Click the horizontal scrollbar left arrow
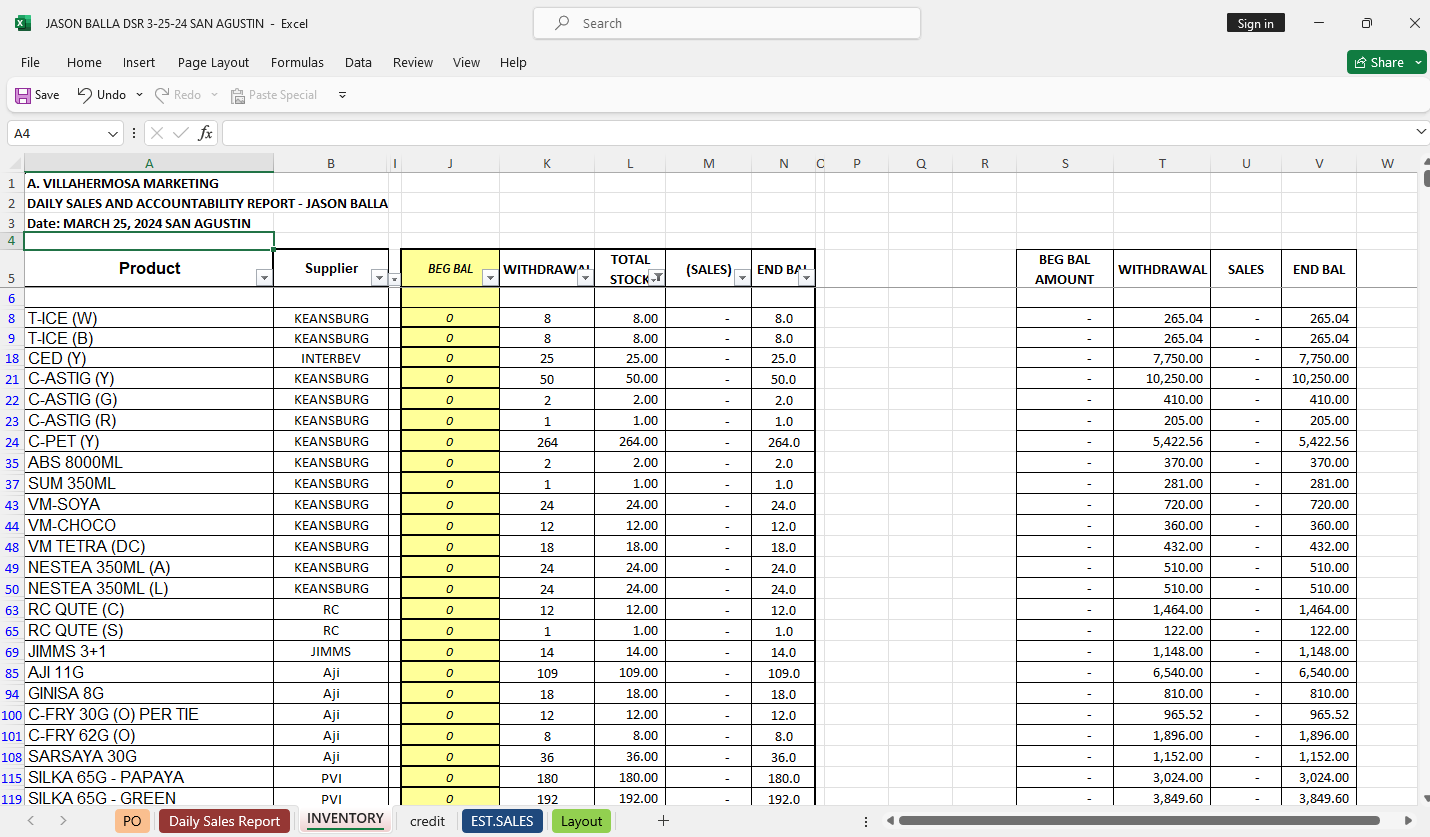 coord(890,821)
